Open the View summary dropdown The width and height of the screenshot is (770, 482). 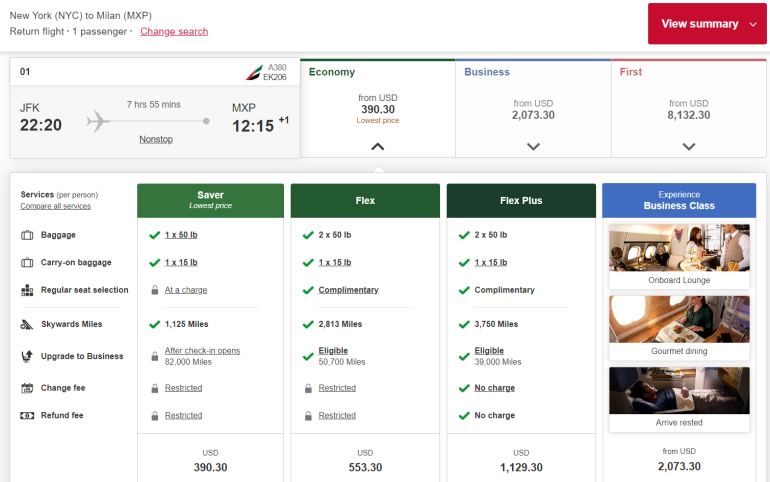(x=707, y=24)
